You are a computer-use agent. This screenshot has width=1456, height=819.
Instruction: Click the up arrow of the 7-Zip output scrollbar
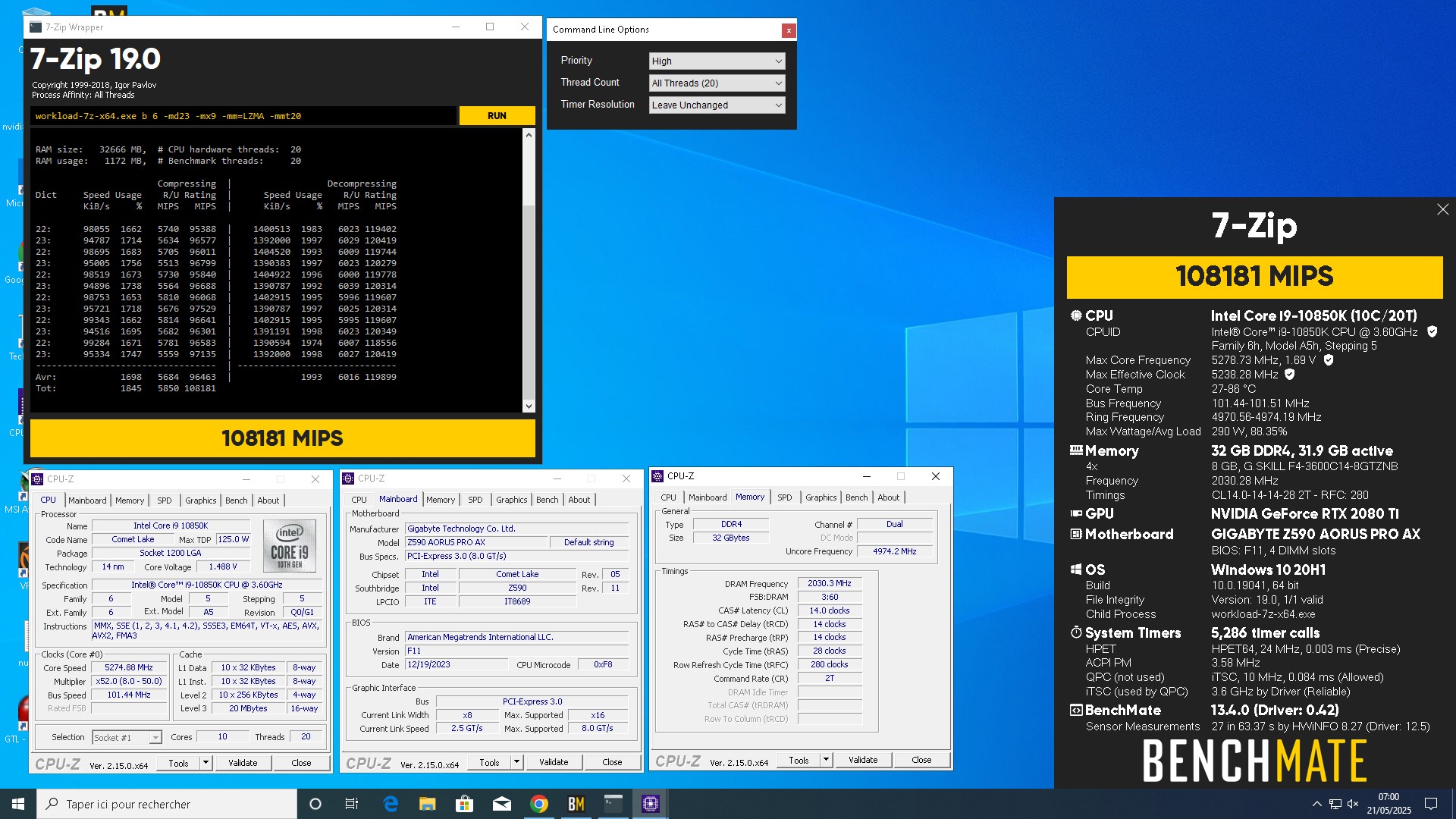529,134
